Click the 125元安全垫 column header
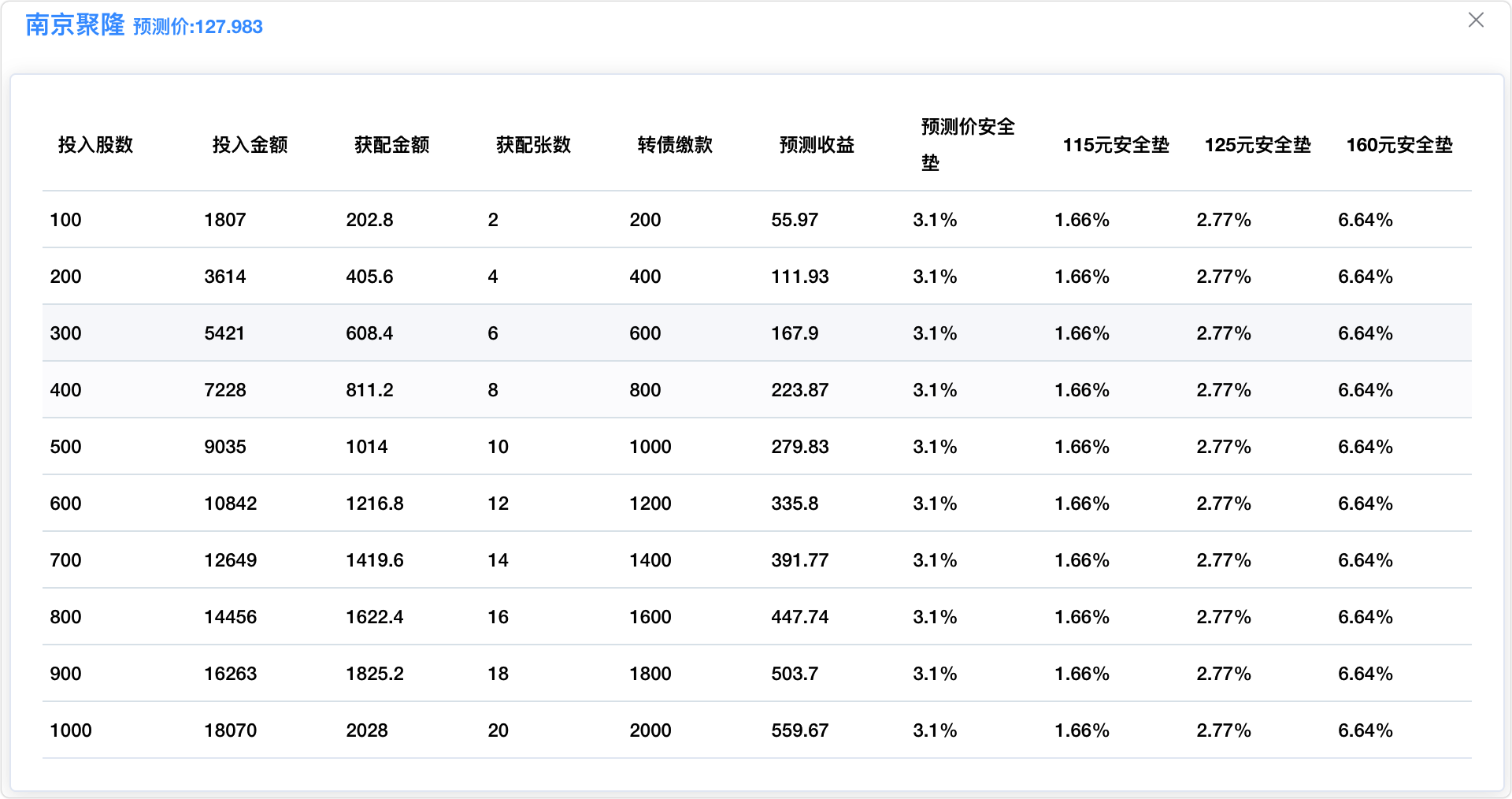This screenshot has width=1512, height=799. (x=1258, y=145)
